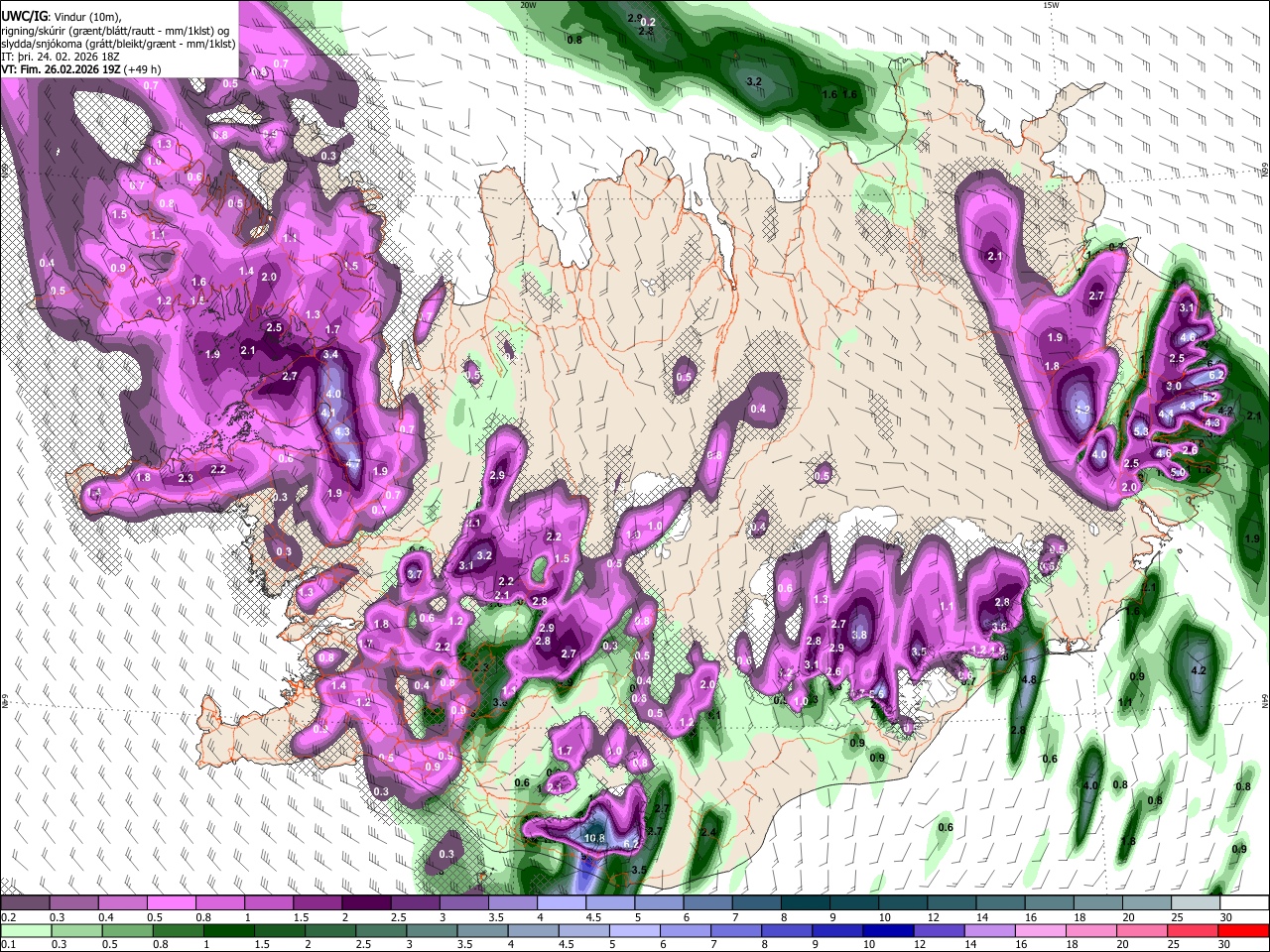Click the 5.2 precipitation value in the east
1270x952 pixels.
pyautogui.click(x=1210, y=397)
